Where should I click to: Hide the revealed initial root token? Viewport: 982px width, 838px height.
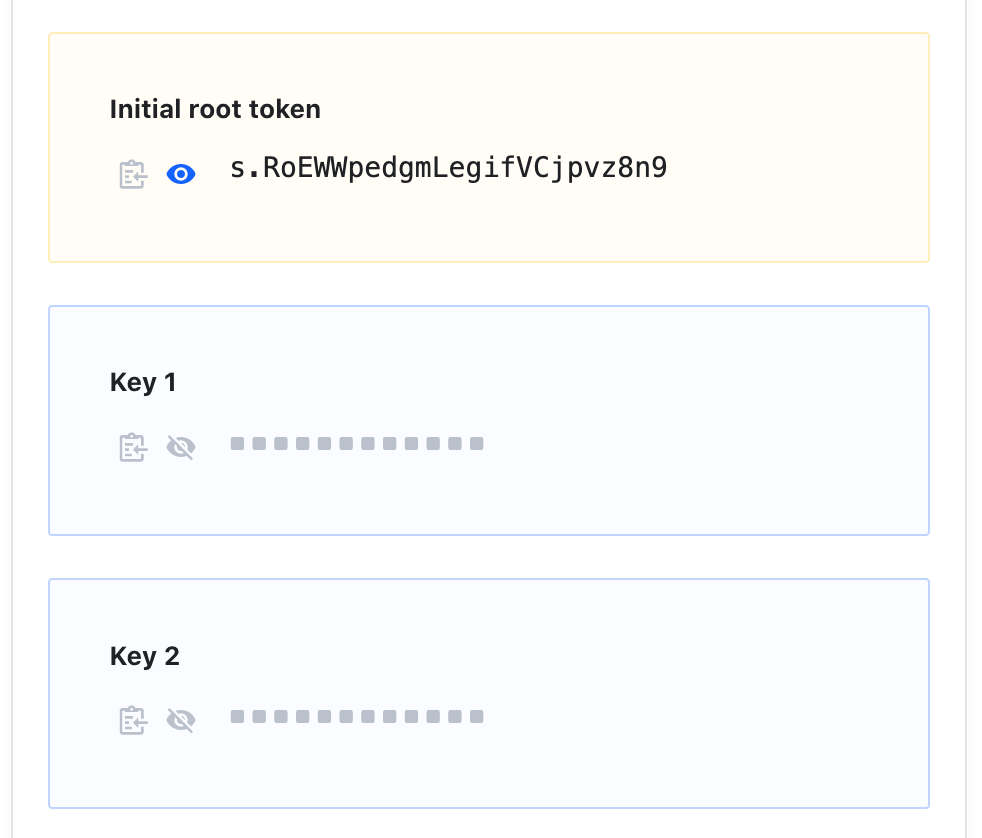coord(181,174)
